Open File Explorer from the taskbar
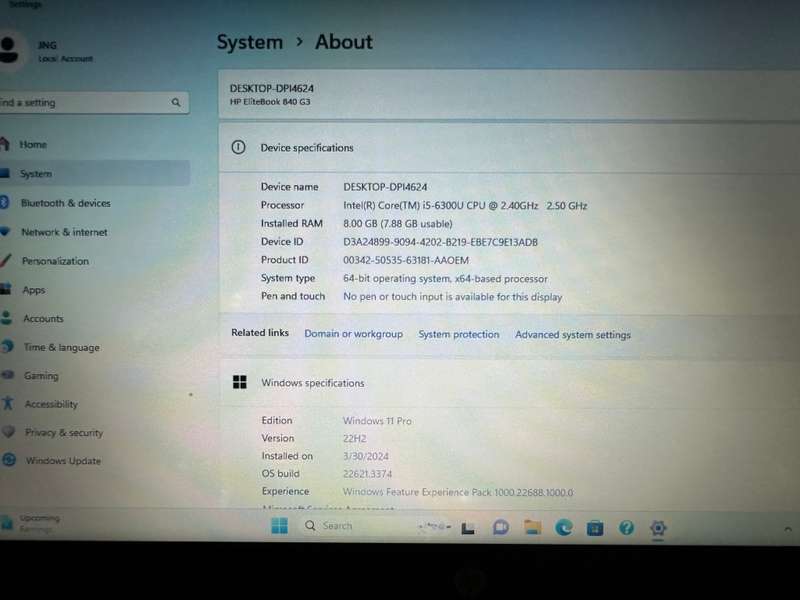This screenshot has width=800, height=600. point(532,528)
